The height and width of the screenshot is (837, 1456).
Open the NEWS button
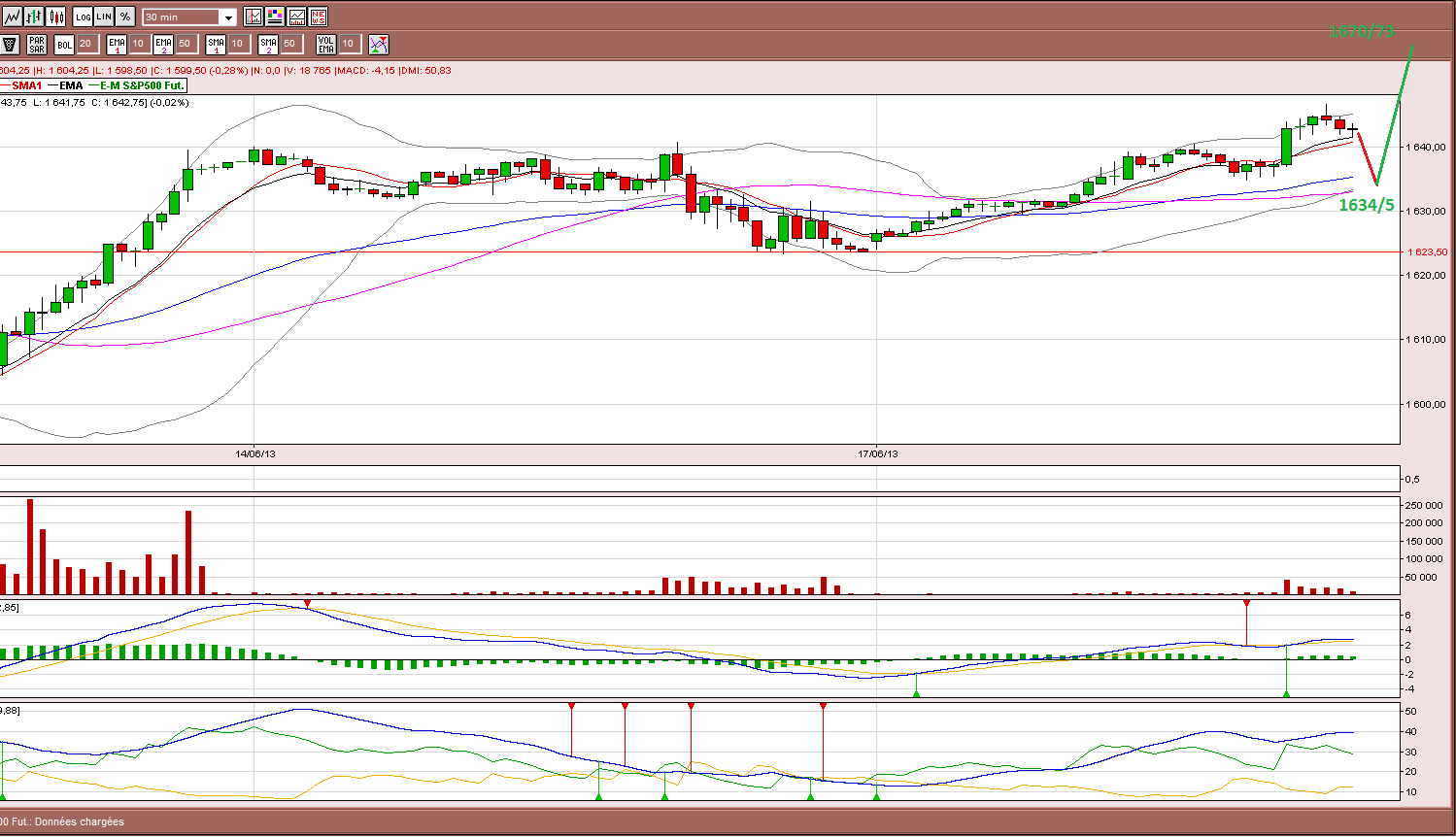[x=318, y=17]
